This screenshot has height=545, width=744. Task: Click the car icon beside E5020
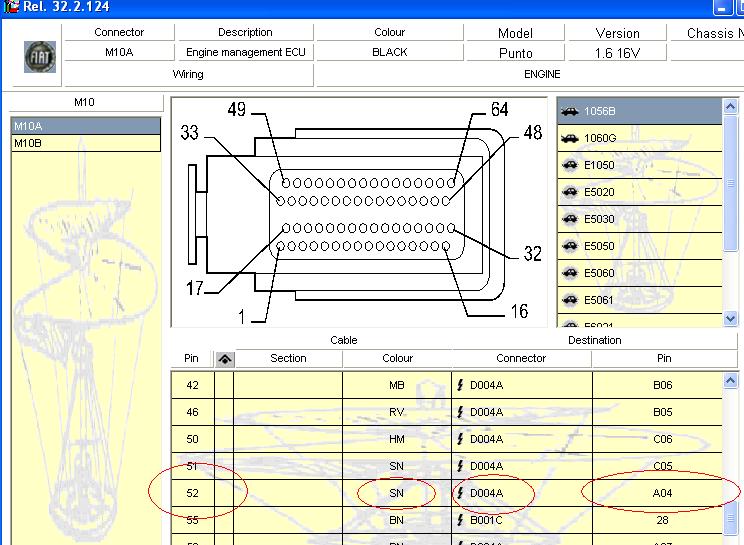coord(569,192)
